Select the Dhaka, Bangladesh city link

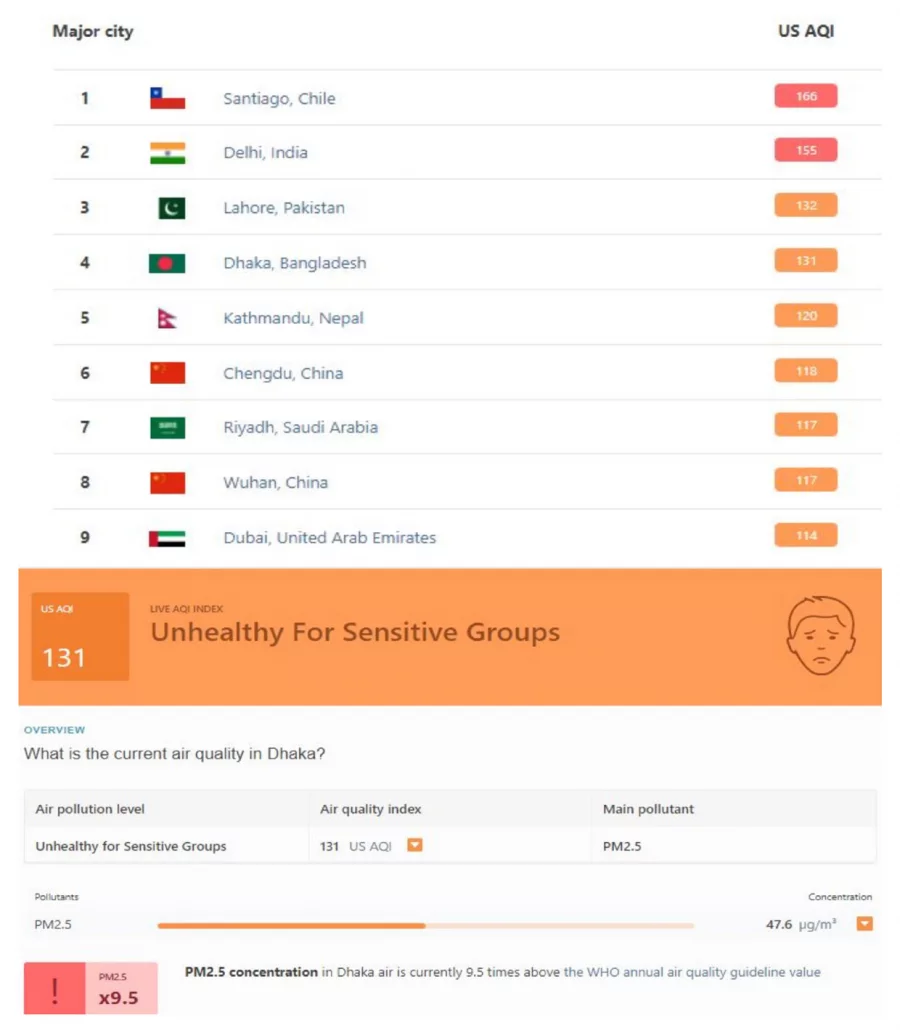coord(294,262)
